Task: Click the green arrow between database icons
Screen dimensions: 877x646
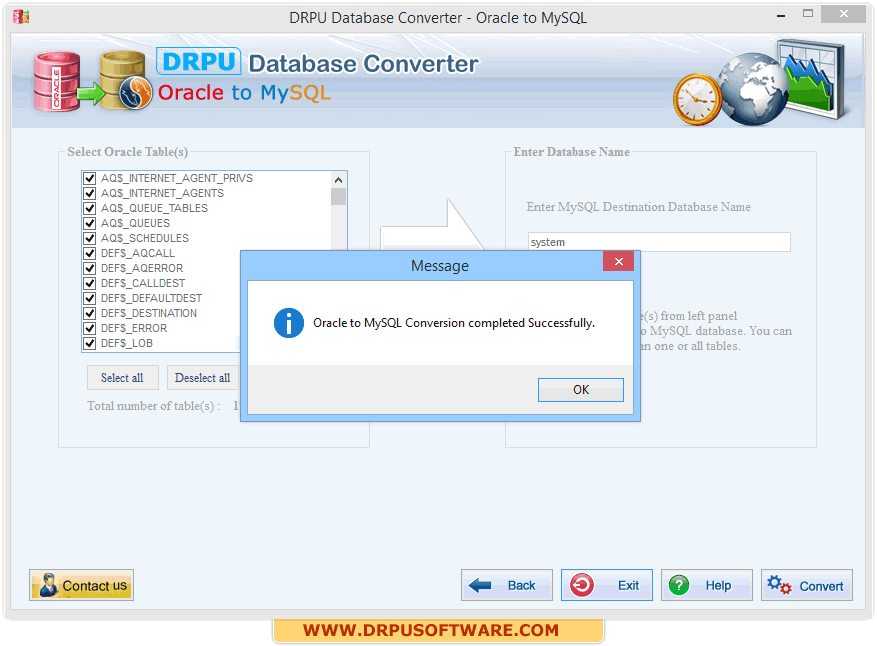Action: [91, 93]
